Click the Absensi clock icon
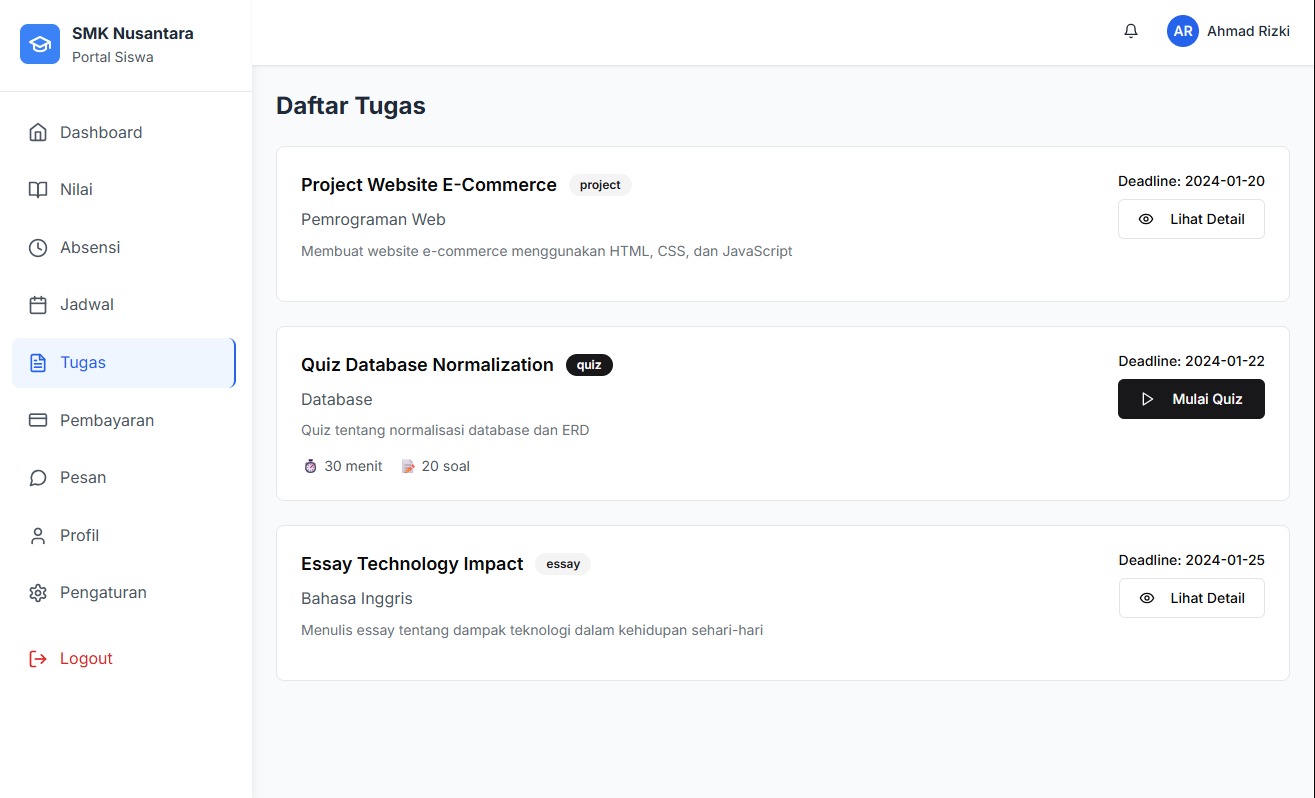This screenshot has height=798, width=1315. click(x=38, y=248)
